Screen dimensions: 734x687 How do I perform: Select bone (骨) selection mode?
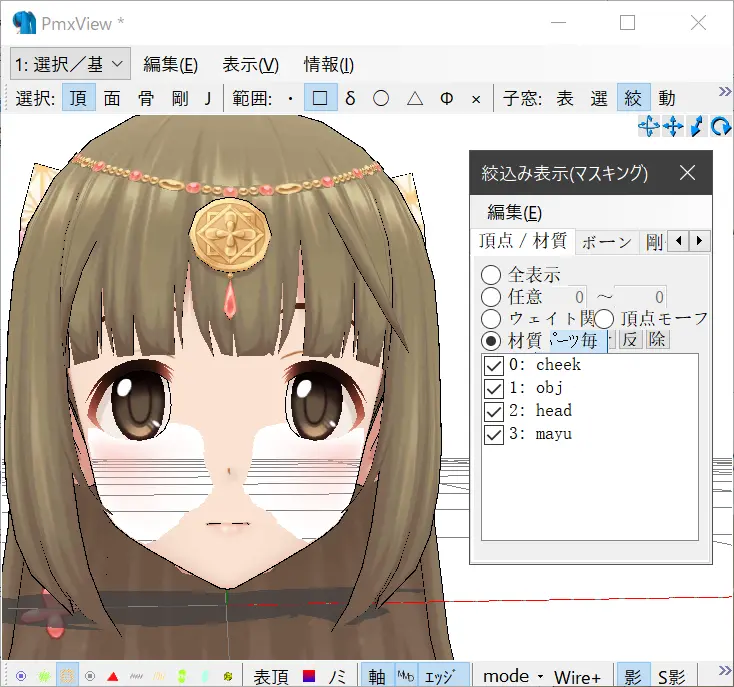(x=146, y=98)
